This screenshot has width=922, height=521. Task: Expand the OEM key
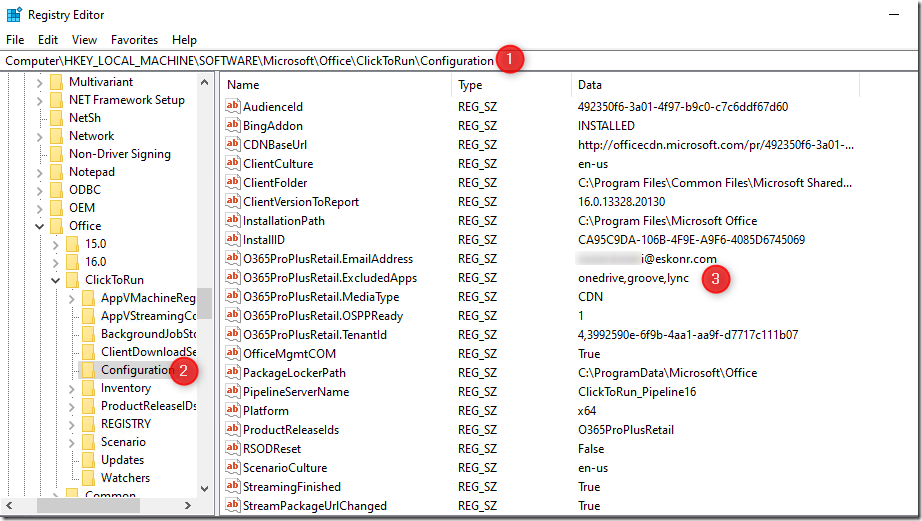(x=39, y=208)
